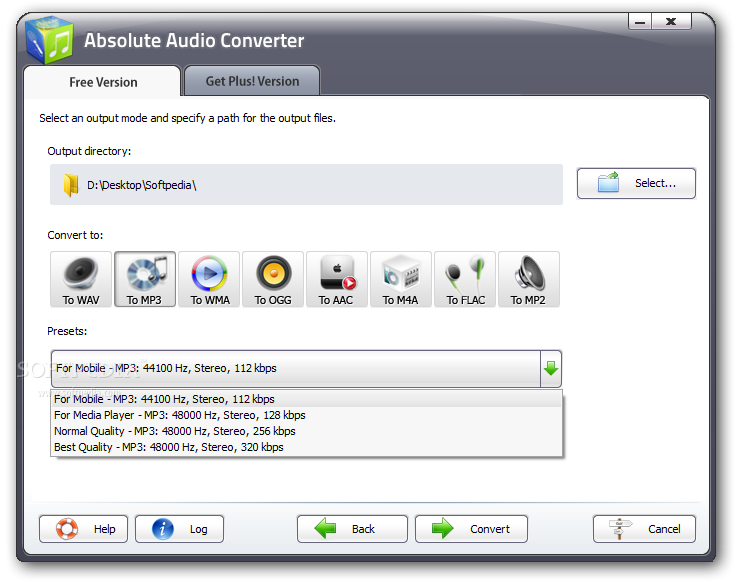This screenshot has height=582, width=736.
Task: Choose the To WAV format icon
Action: tap(81, 279)
